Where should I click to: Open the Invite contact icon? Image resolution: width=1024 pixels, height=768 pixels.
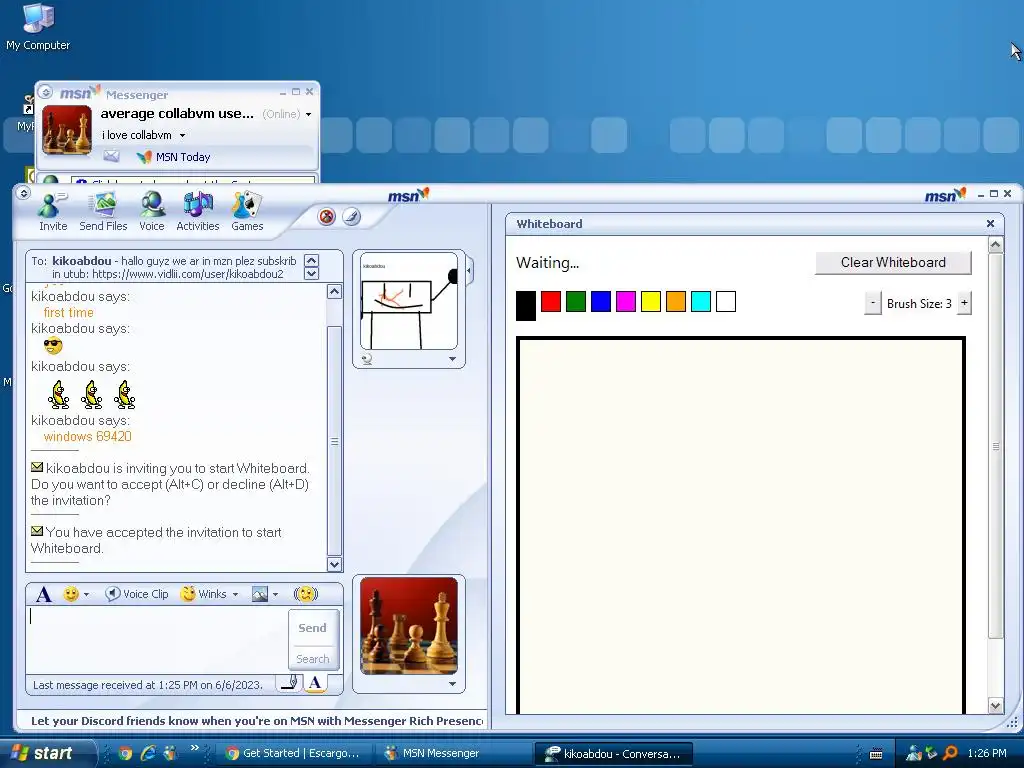[53, 212]
